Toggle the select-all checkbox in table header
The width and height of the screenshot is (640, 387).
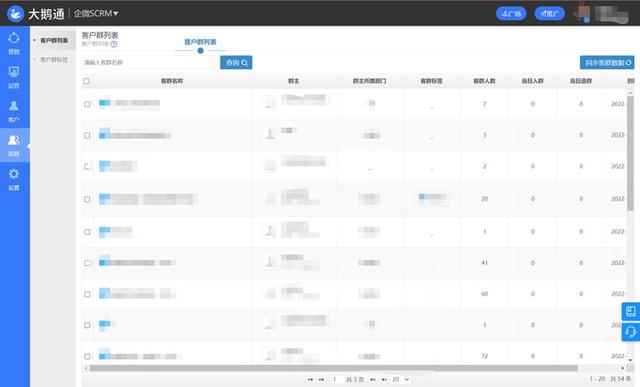click(87, 81)
